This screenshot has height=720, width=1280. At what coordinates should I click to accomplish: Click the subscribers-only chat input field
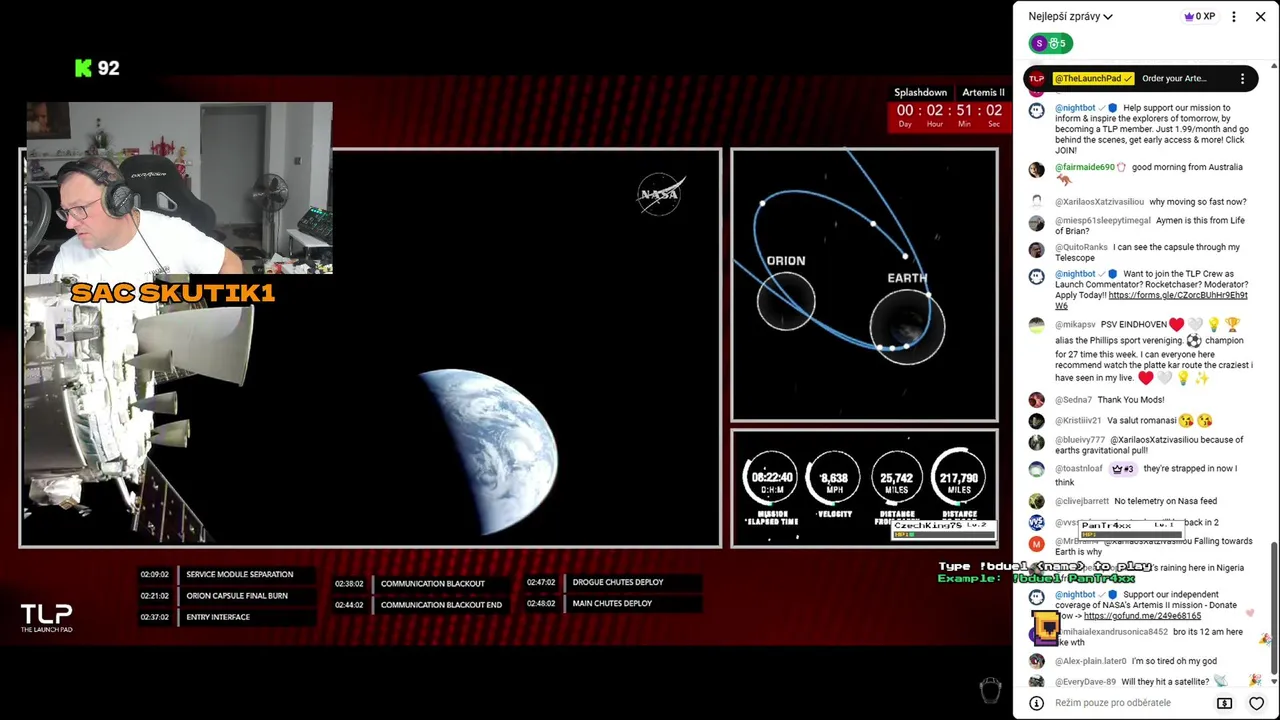1130,703
